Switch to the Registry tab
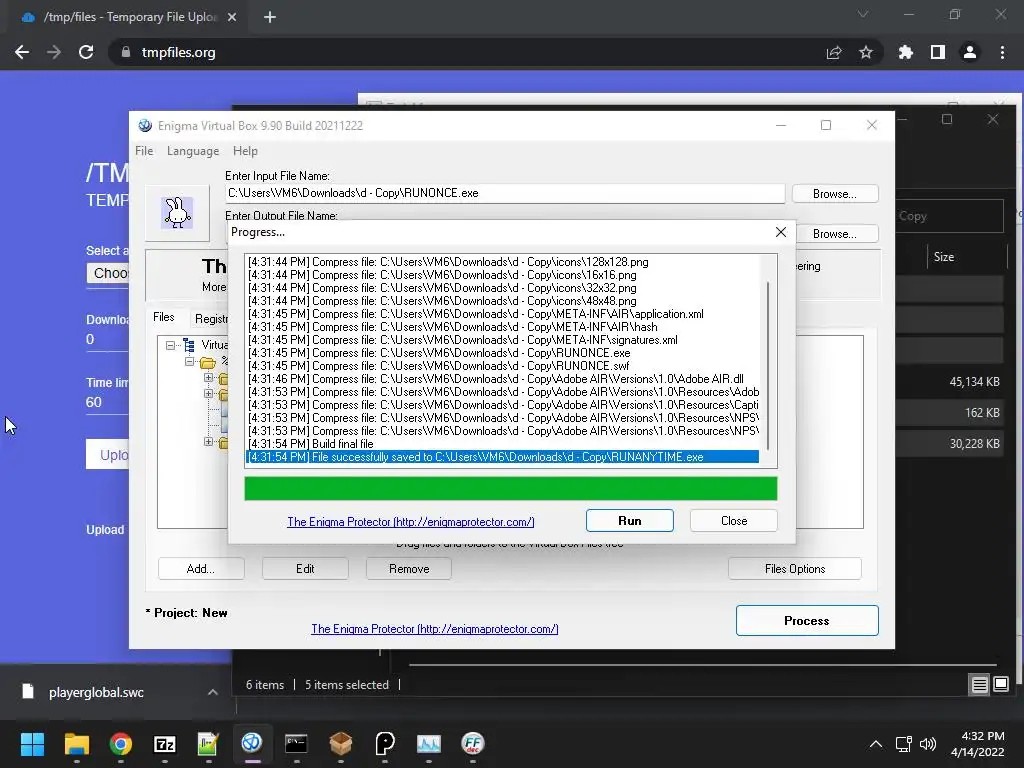The width and height of the screenshot is (1024, 768). pos(210,319)
